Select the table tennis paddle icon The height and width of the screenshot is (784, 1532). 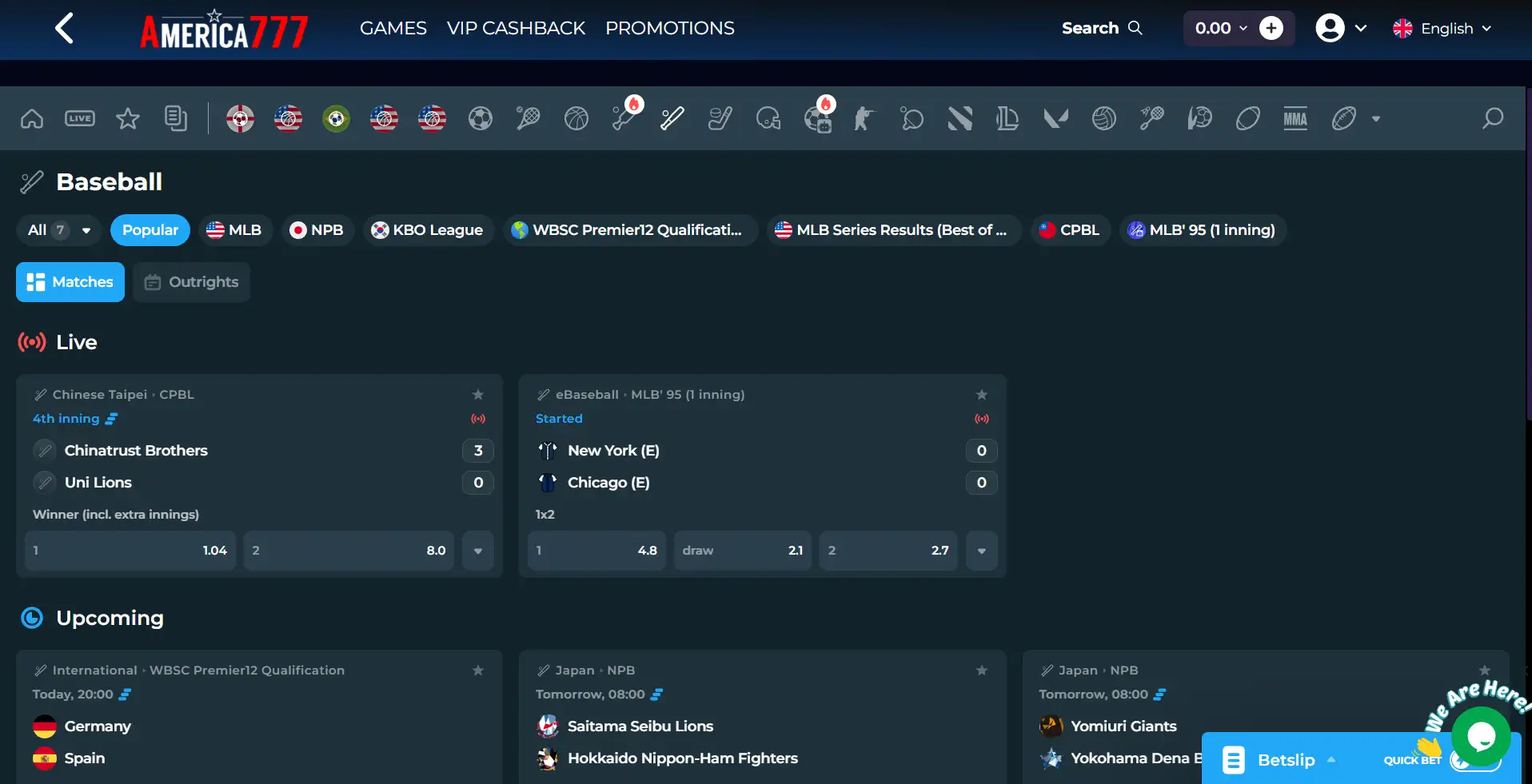tap(912, 119)
